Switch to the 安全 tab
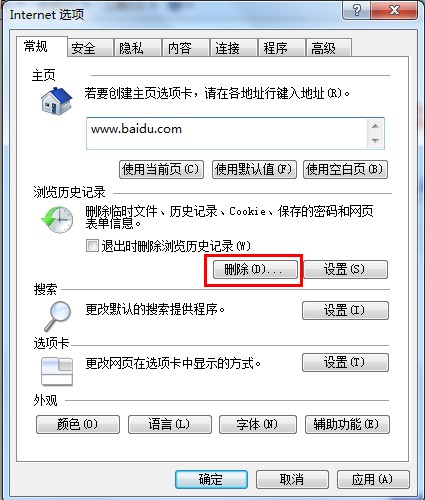This screenshot has height=500, width=425. click(89, 48)
